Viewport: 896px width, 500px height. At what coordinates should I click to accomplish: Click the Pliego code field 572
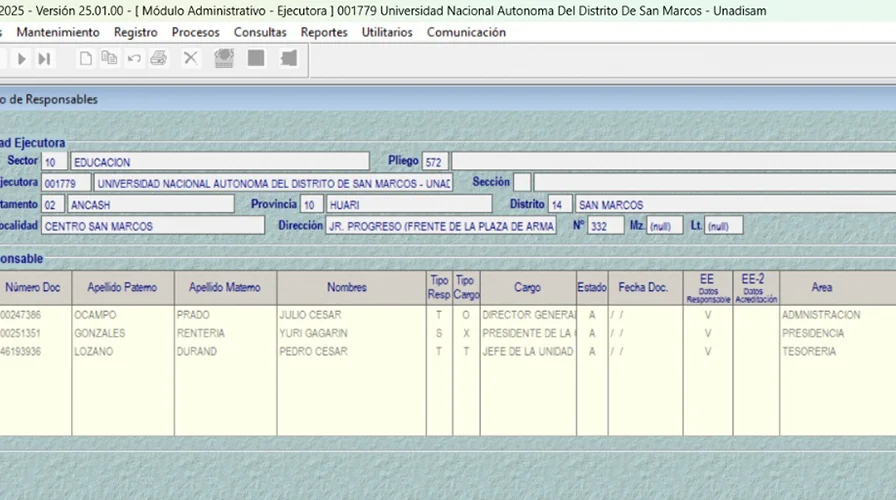click(435, 162)
